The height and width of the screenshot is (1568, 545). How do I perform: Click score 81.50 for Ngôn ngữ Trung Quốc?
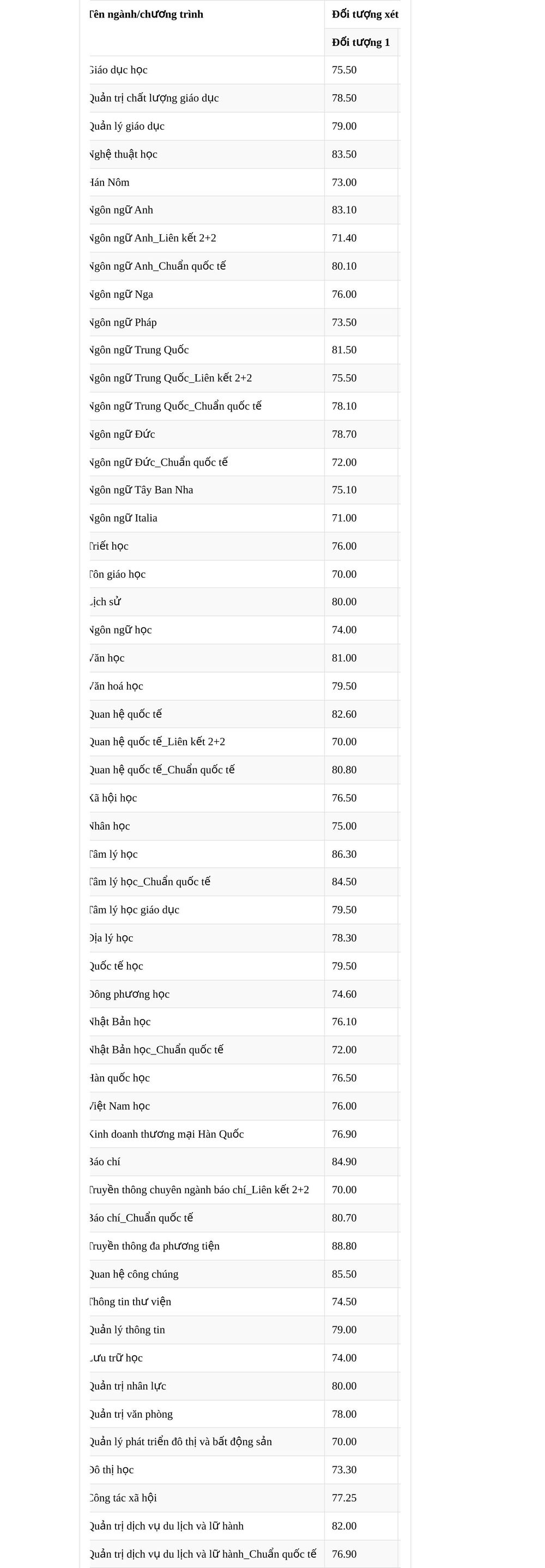tap(344, 350)
